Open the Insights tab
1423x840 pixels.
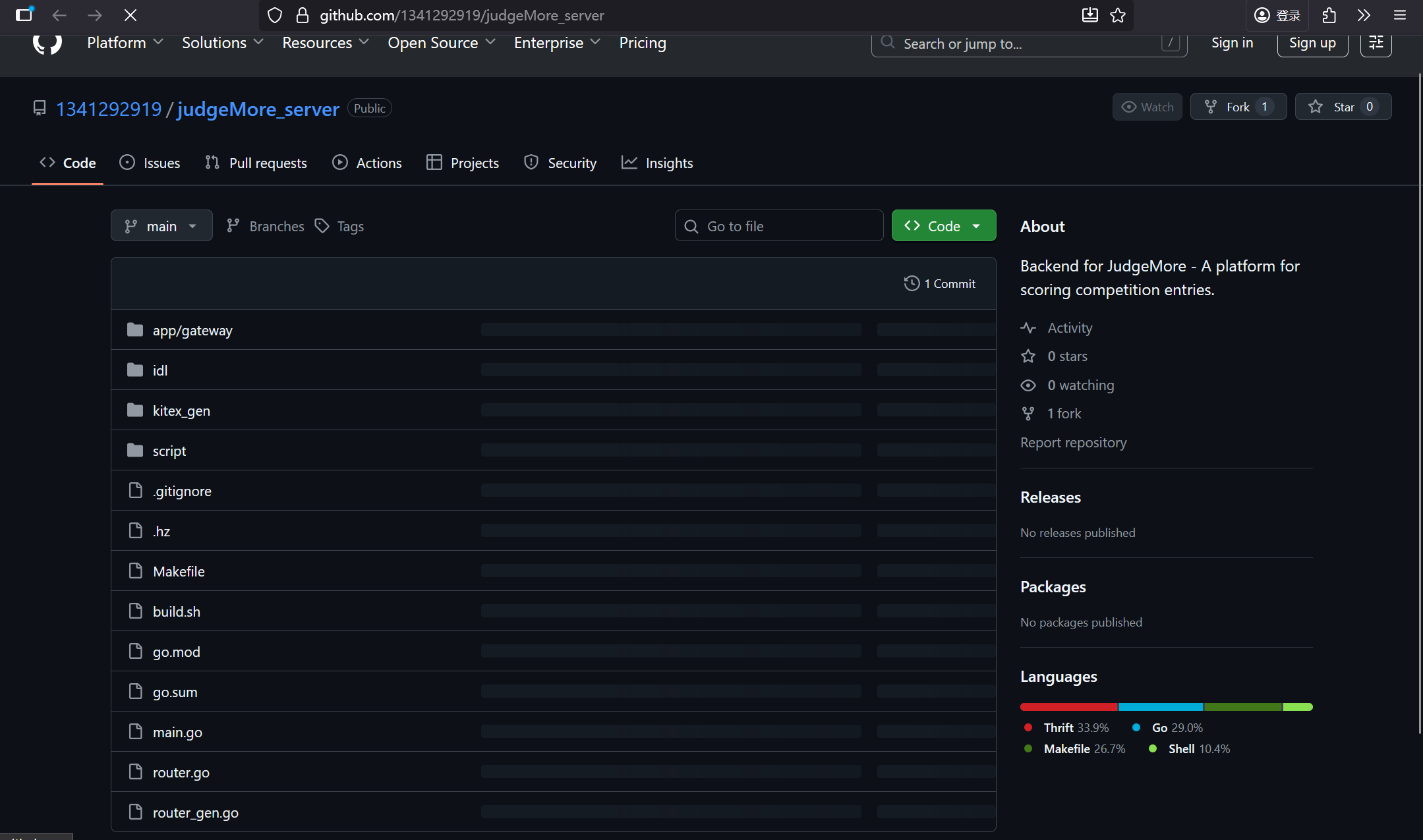pyautogui.click(x=657, y=163)
